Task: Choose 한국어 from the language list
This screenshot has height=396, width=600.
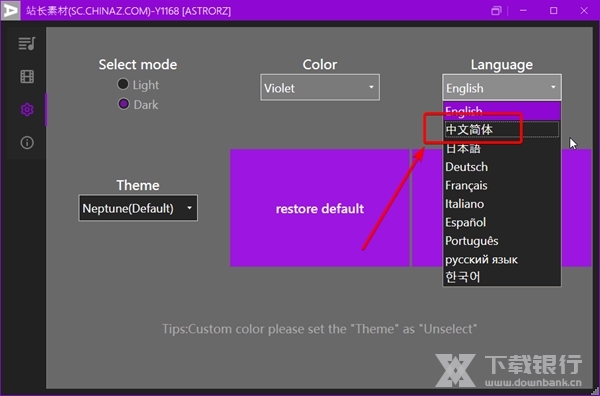Action: pyautogui.click(x=502, y=277)
